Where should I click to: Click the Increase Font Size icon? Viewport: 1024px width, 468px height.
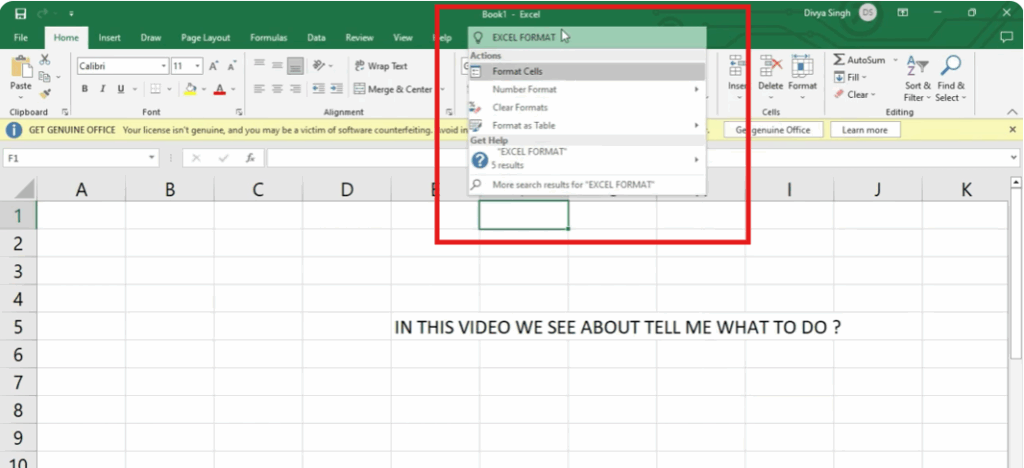pos(214,66)
